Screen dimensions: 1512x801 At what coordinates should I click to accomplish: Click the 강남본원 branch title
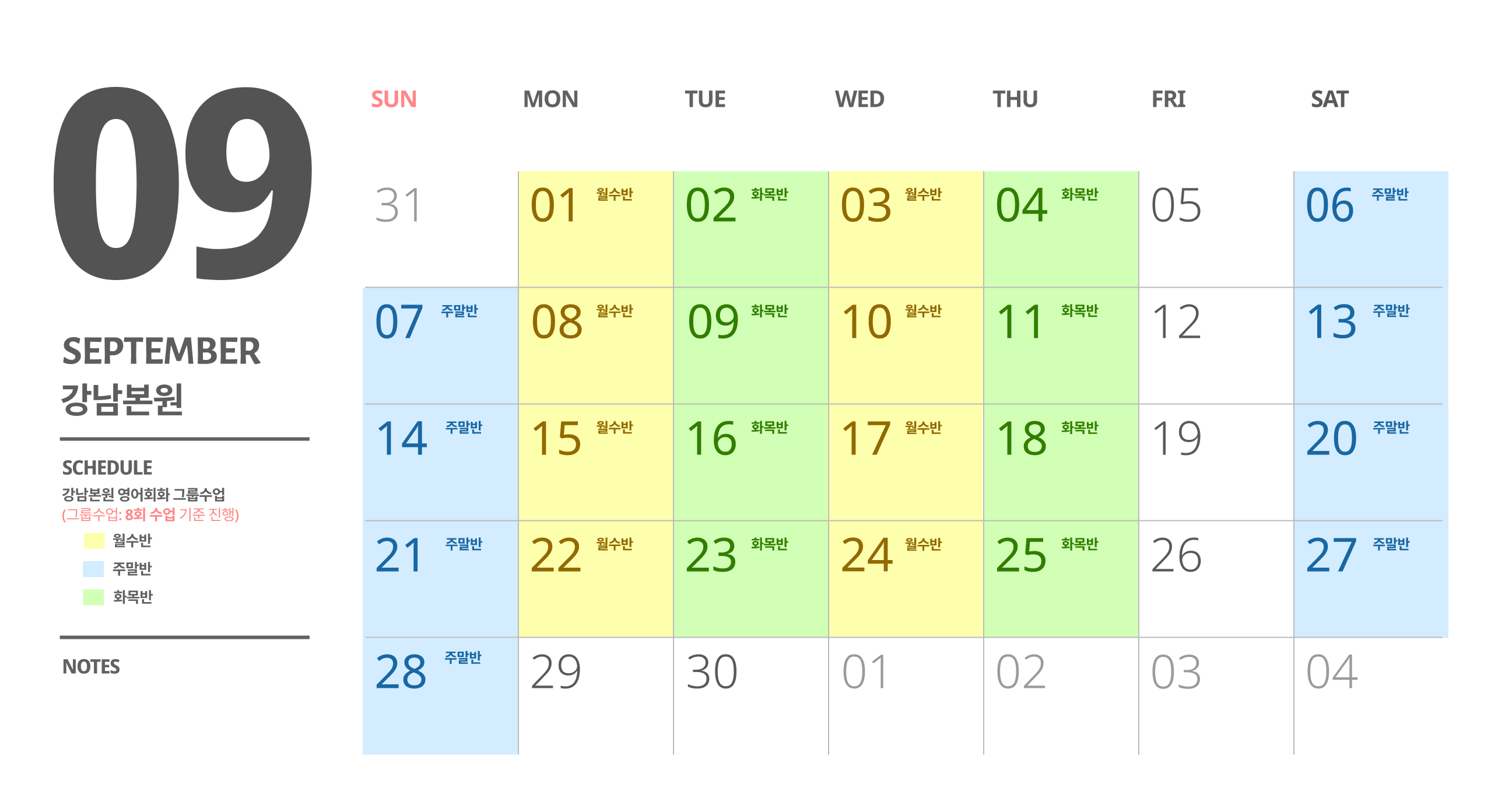(x=122, y=399)
